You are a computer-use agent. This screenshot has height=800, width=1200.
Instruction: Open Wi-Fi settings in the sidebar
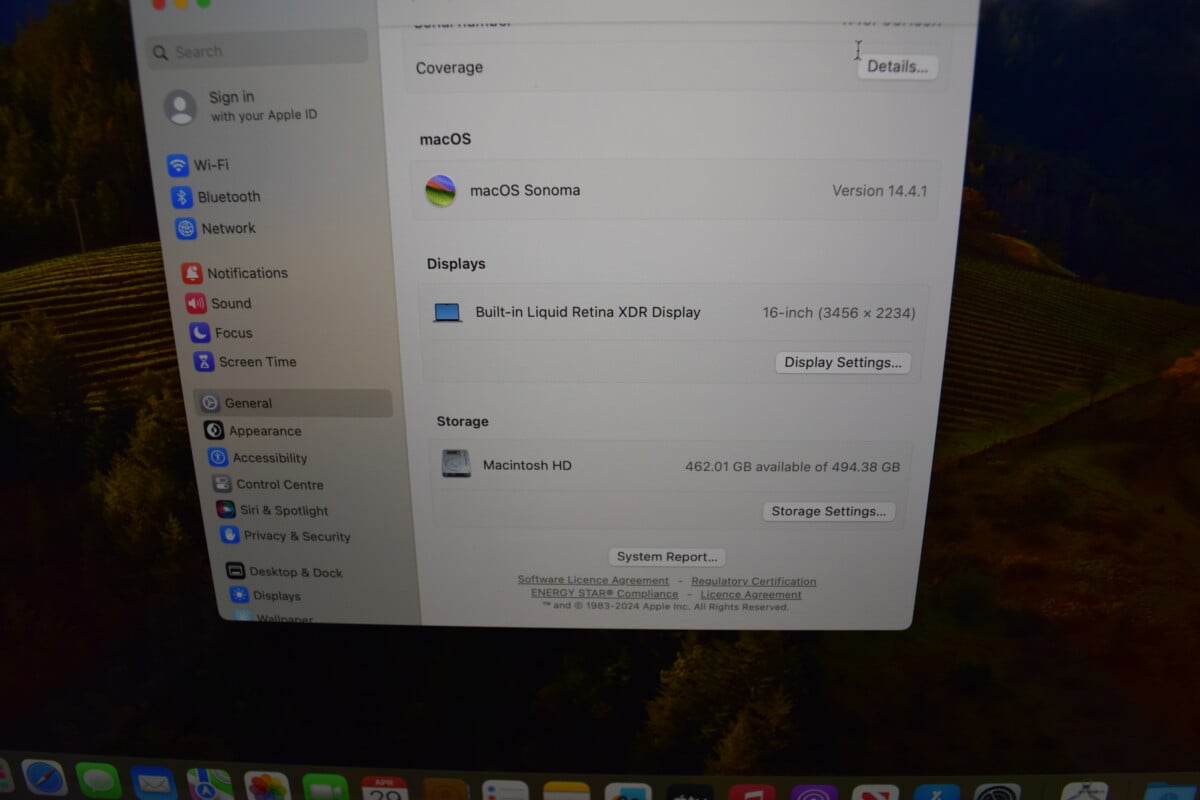(198, 165)
